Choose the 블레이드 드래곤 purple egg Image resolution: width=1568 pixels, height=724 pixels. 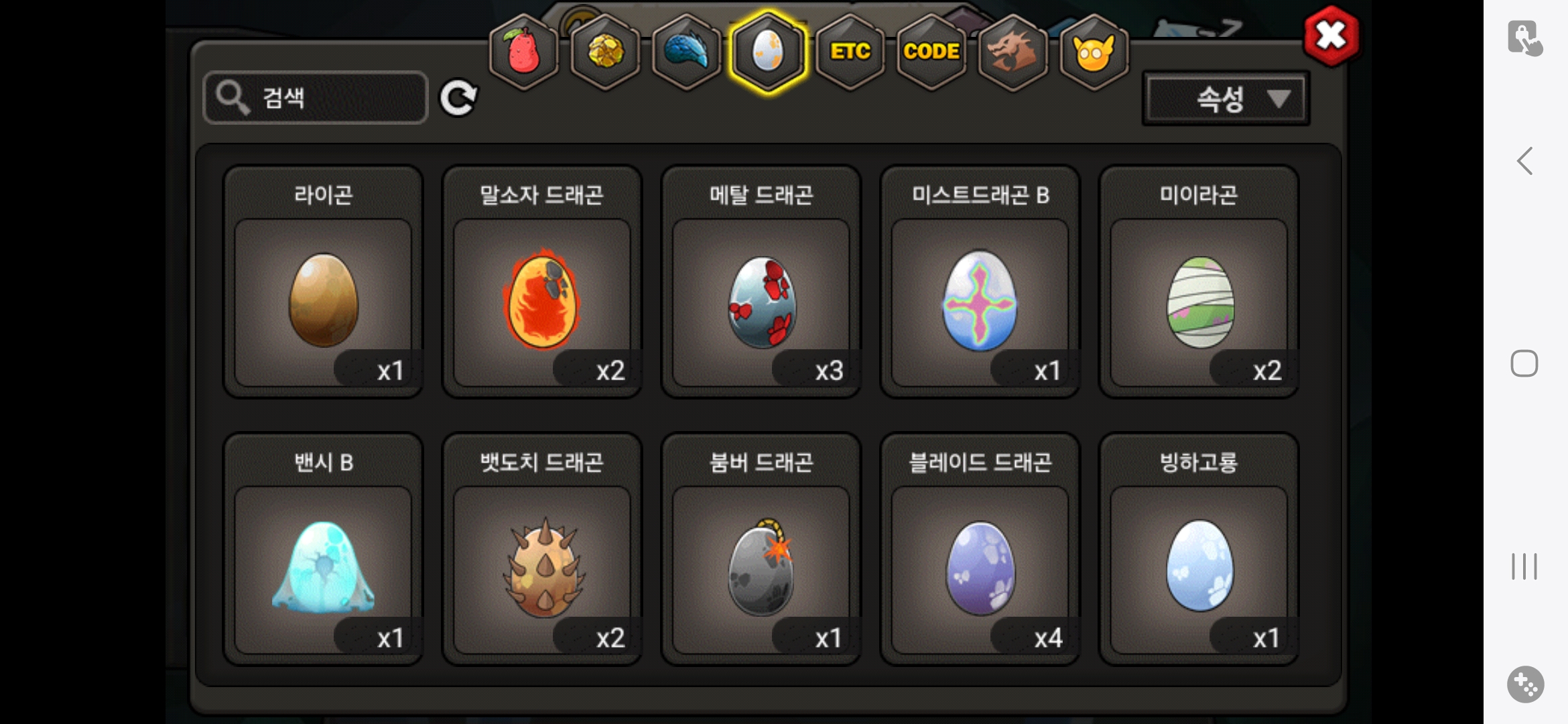[980, 549]
